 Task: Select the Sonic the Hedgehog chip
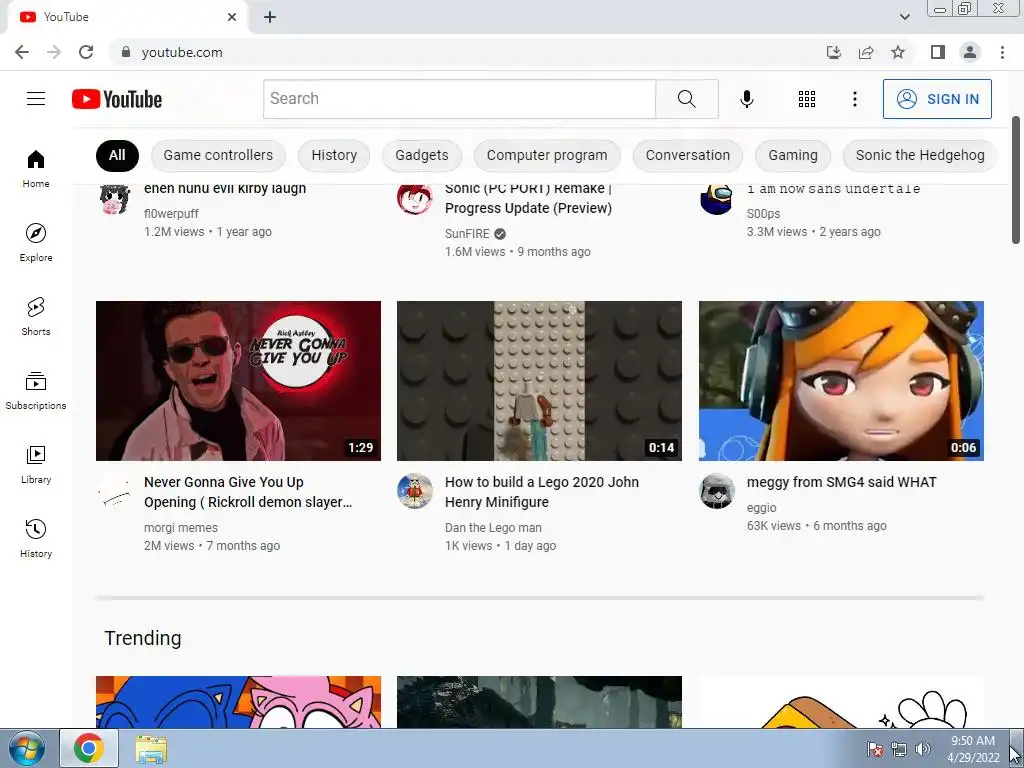[x=920, y=155]
